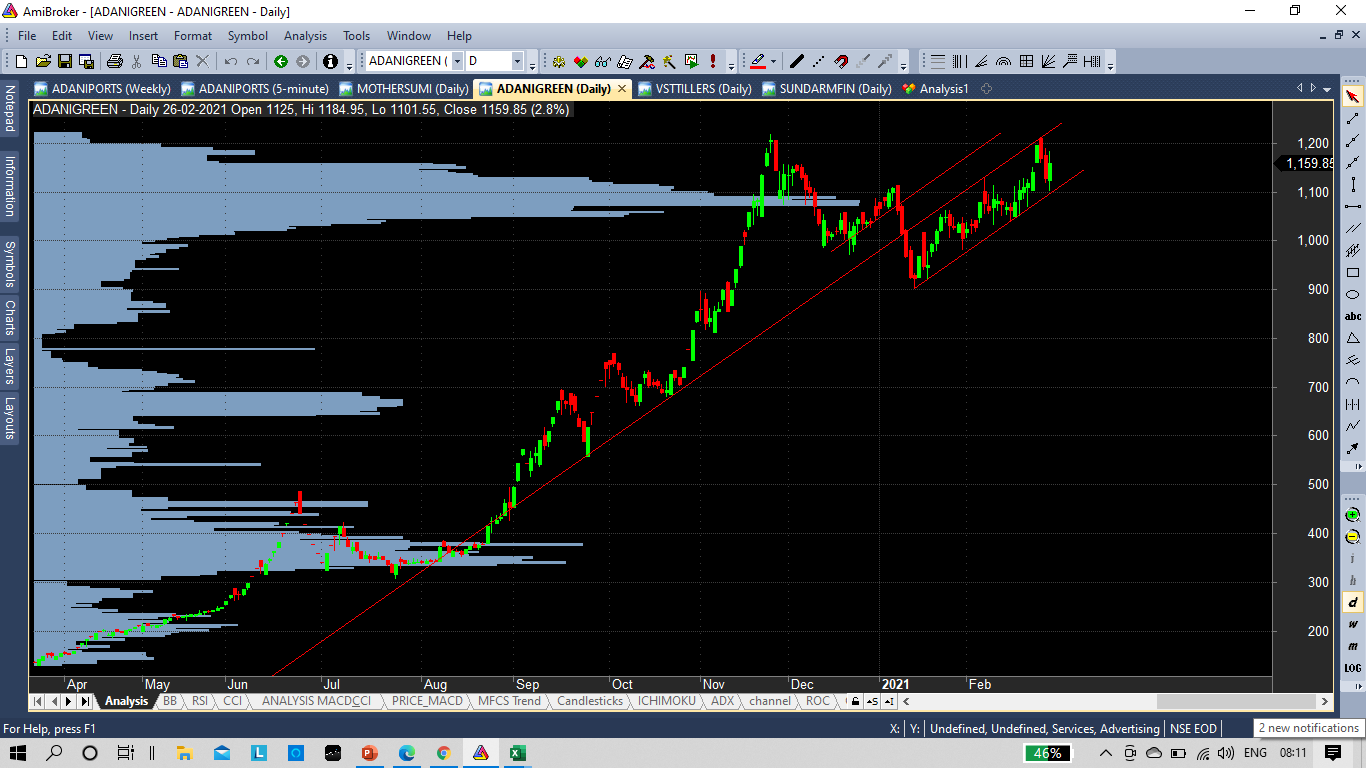Click the yellow zoom out icon
Viewport: 1366px width, 768px height.
point(1353,536)
